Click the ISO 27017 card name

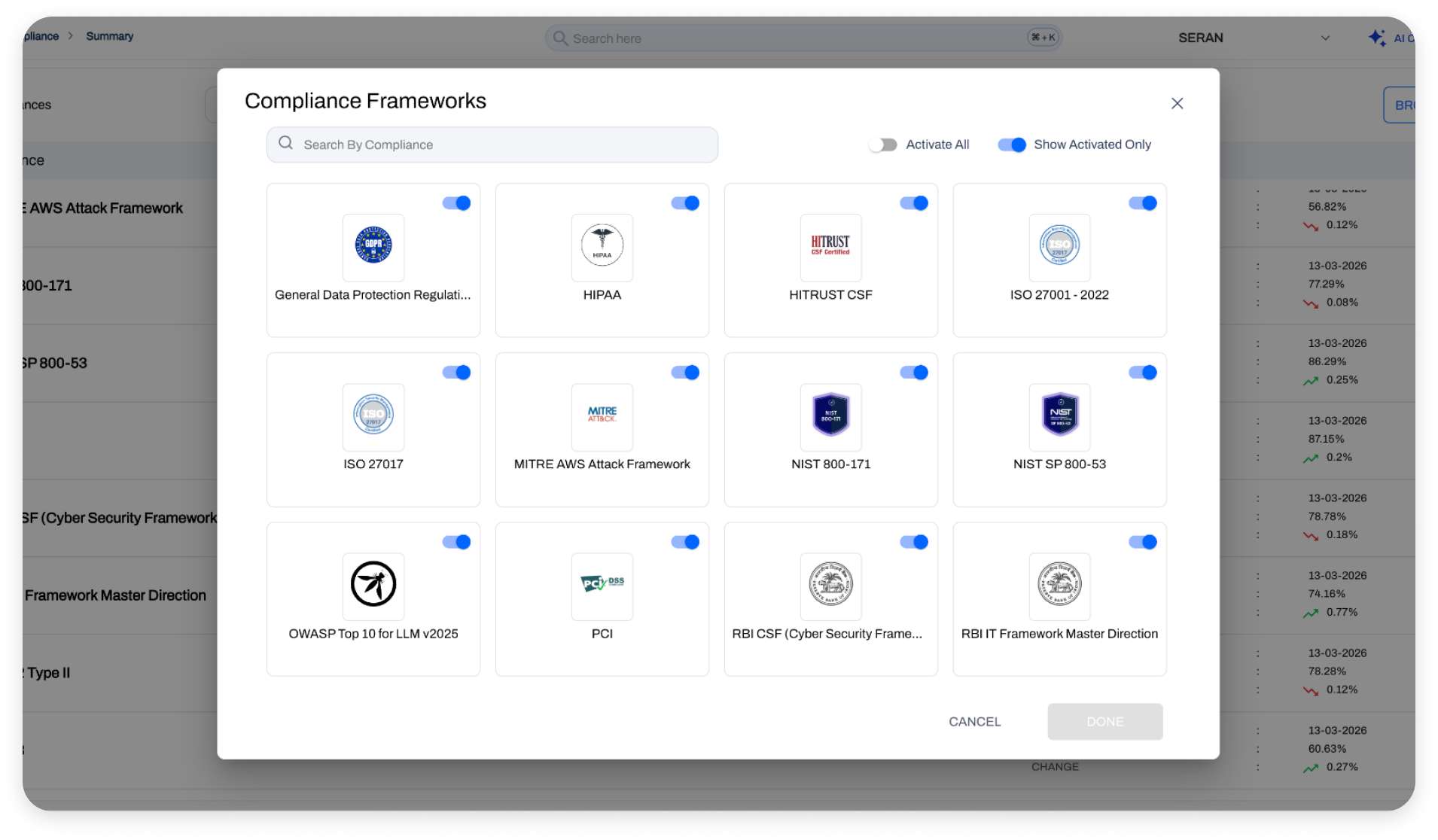[373, 464]
